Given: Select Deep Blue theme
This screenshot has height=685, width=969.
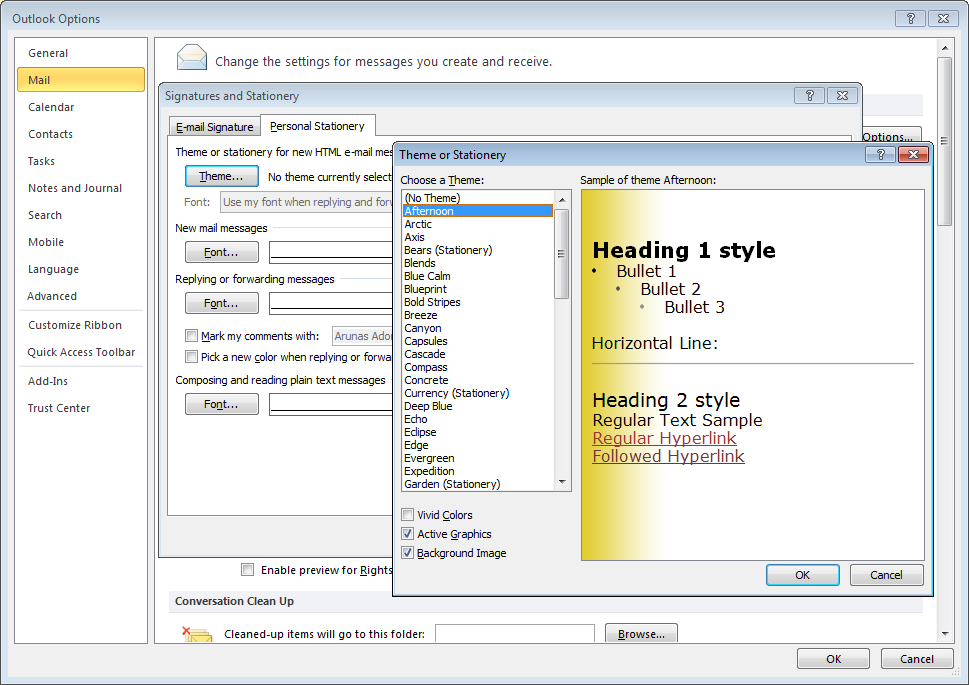Looking at the screenshot, I should (478, 406).
